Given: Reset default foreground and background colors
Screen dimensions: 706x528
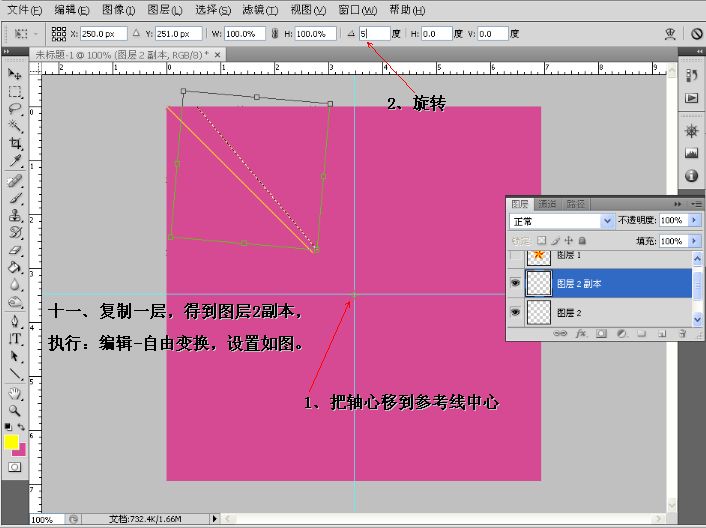Looking at the screenshot, I should click(8, 426).
